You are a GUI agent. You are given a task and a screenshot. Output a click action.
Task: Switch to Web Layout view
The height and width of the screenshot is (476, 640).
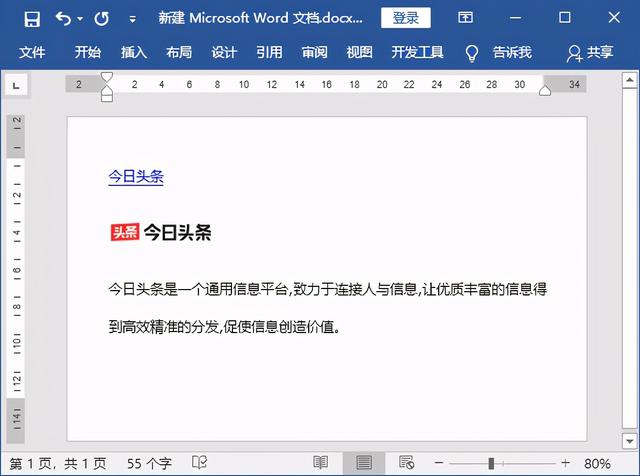(x=406, y=463)
